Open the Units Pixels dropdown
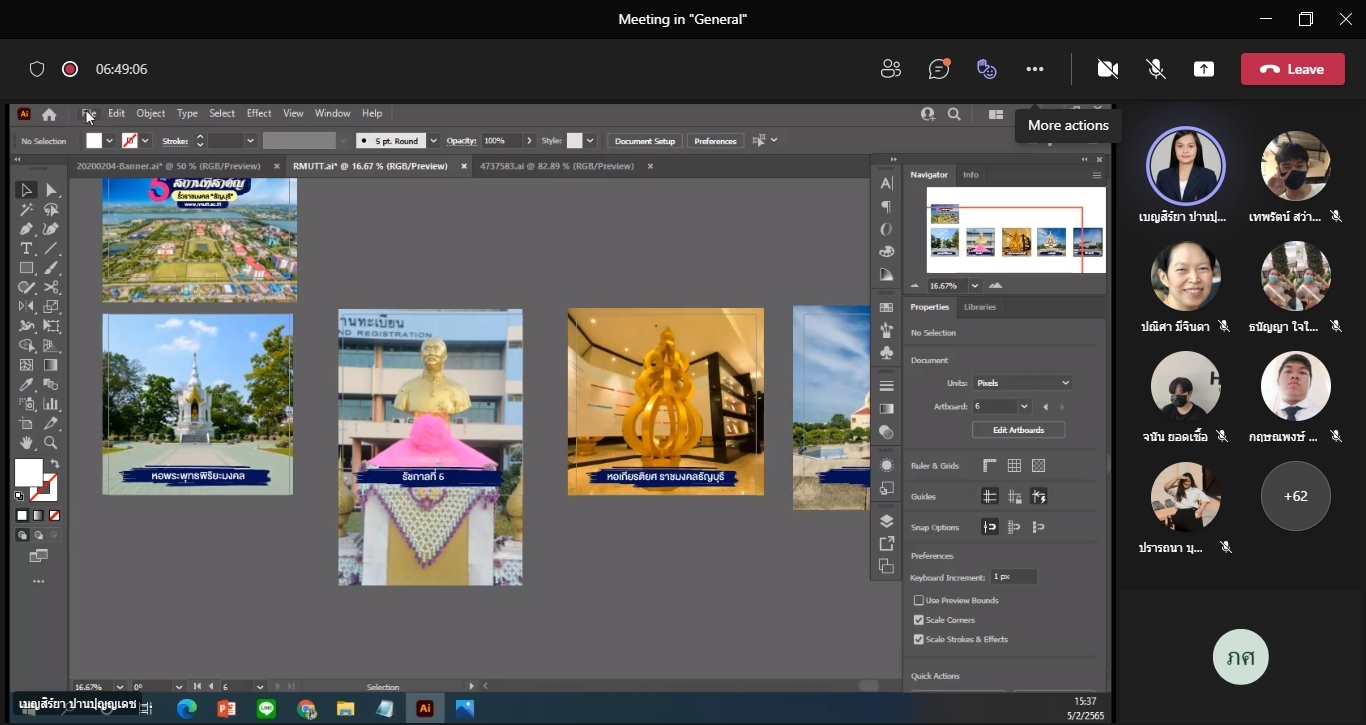This screenshot has width=1366, height=725. (1022, 383)
